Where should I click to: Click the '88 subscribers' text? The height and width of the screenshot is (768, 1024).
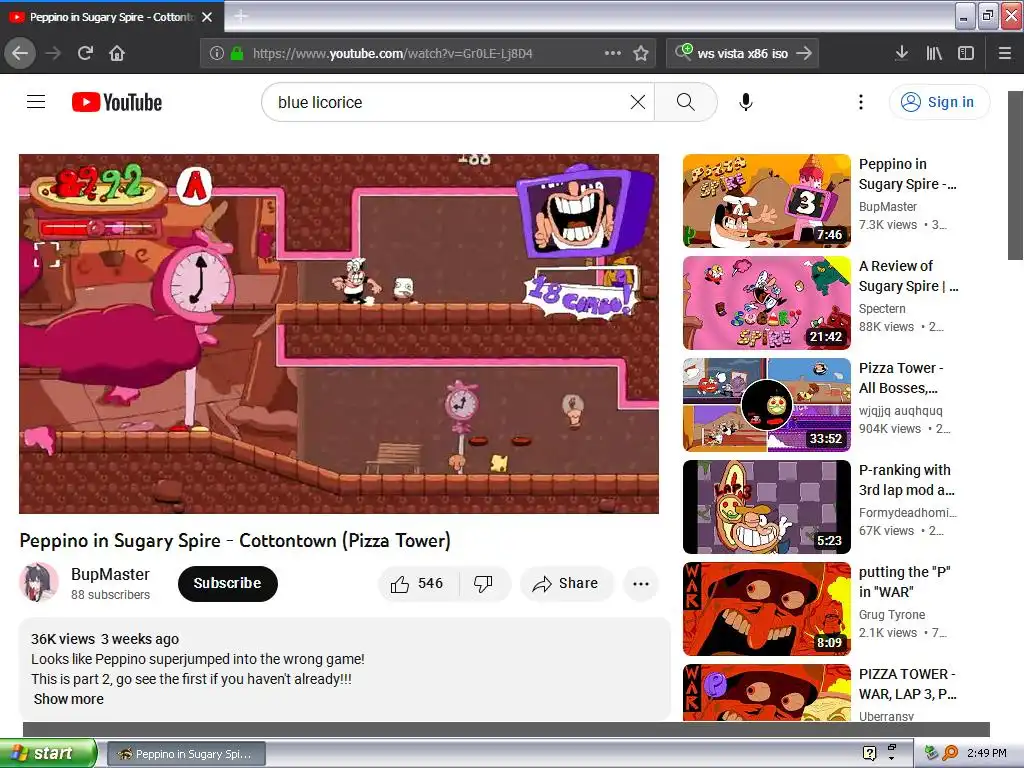click(110, 594)
